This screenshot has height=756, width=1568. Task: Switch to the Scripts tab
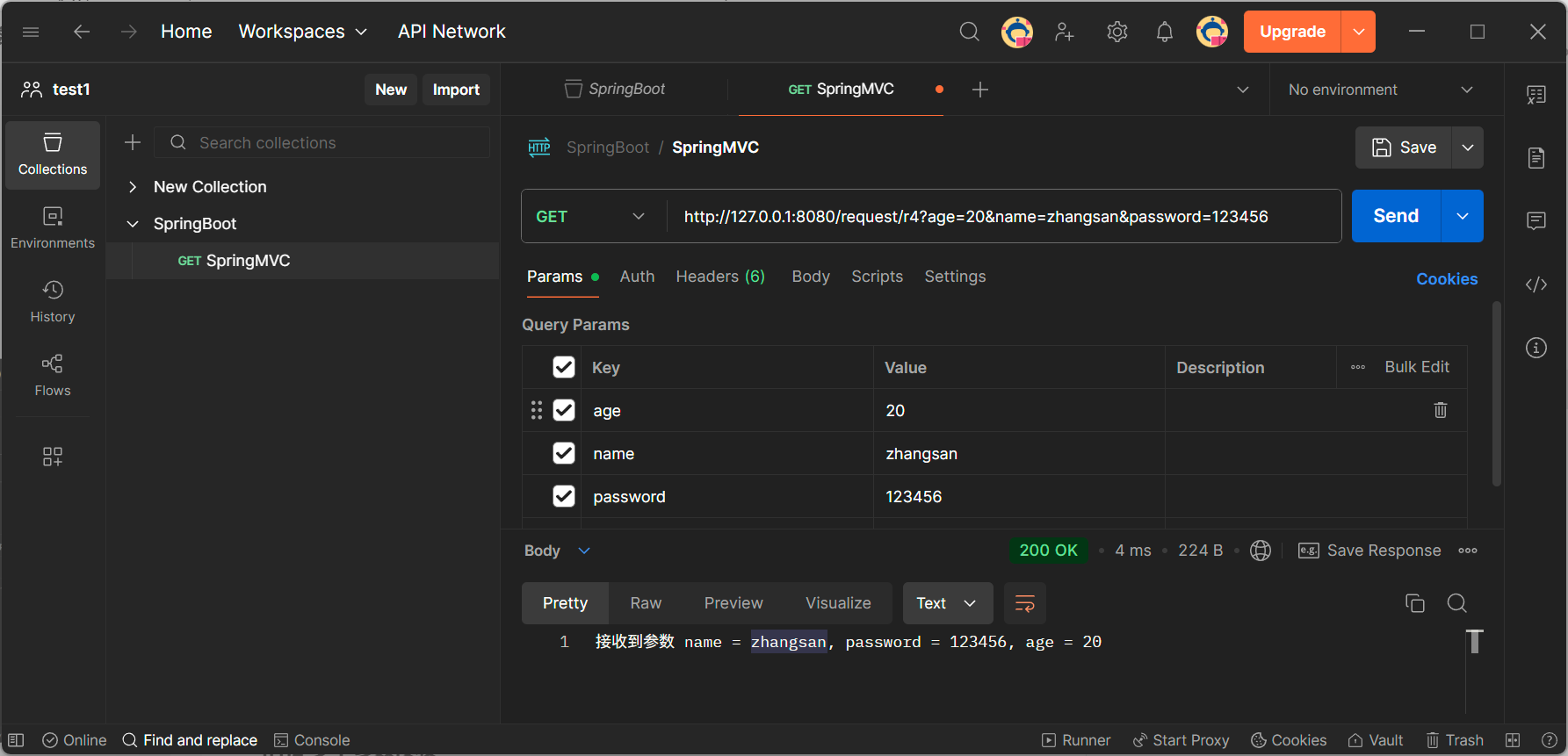[x=877, y=277]
